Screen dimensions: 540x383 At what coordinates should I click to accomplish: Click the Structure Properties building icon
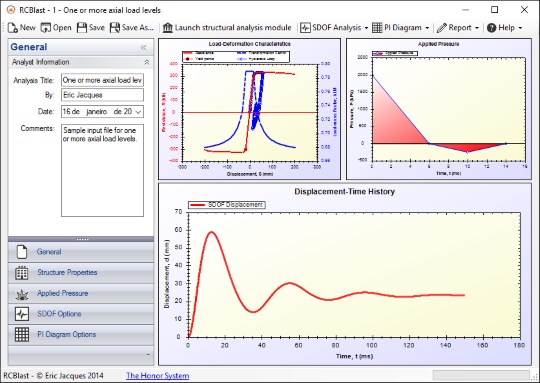click(x=22, y=272)
